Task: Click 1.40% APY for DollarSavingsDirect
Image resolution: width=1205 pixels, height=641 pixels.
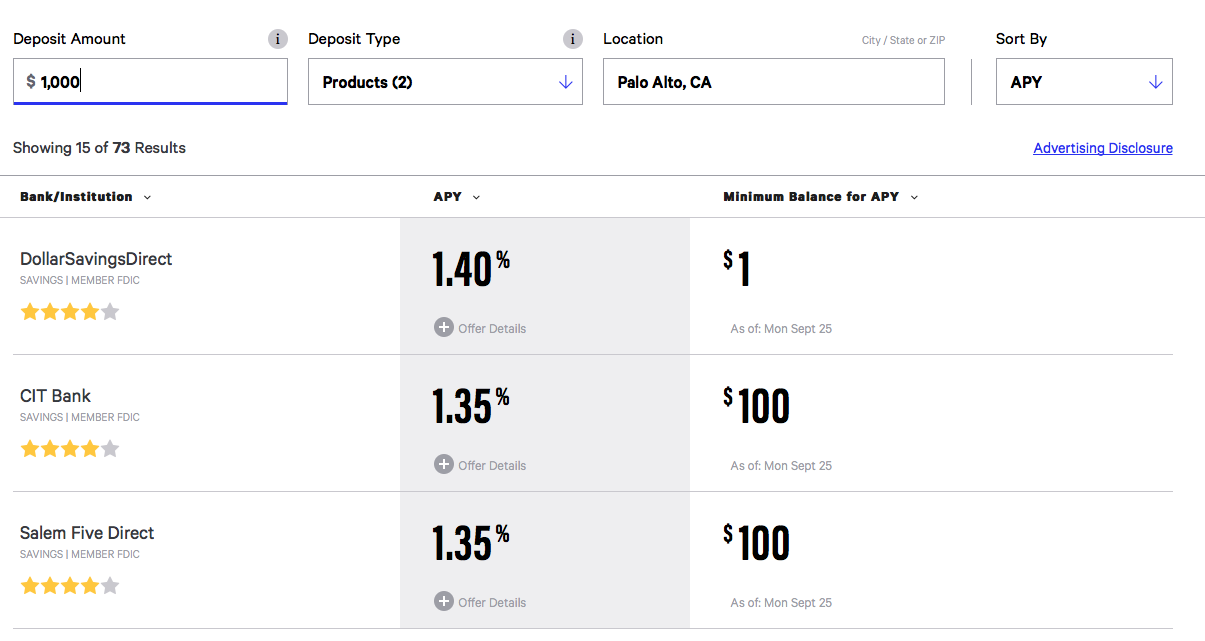Action: pos(471,269)
